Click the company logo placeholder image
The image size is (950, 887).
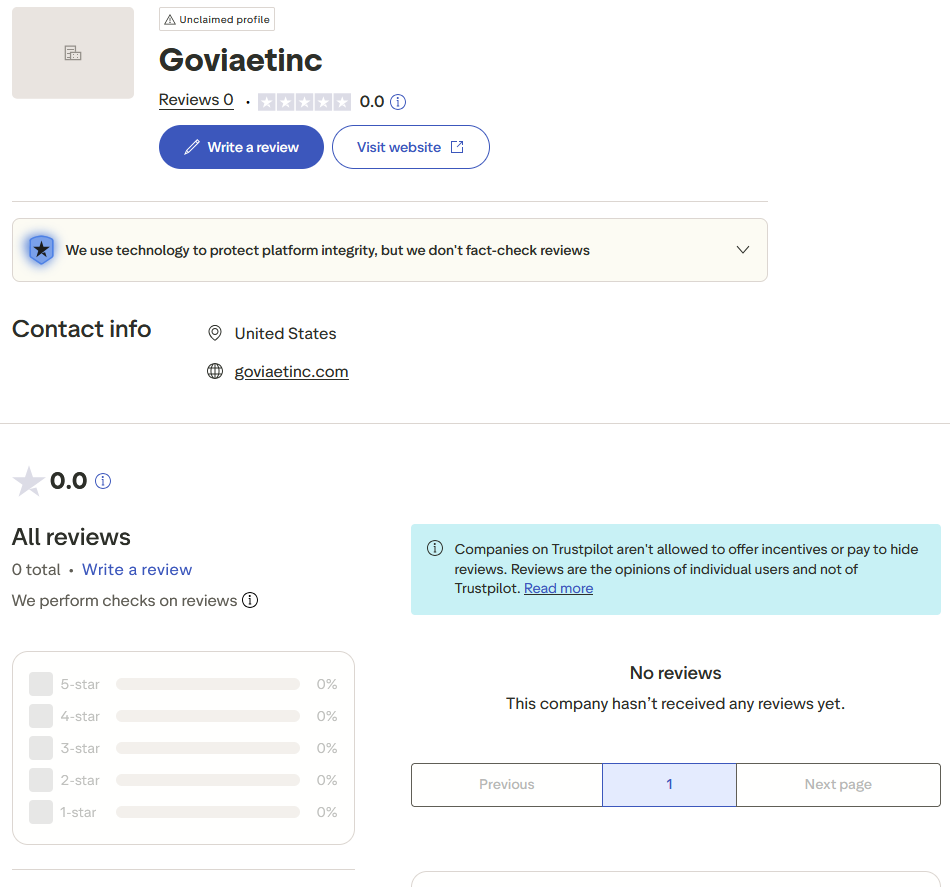click(x=72, y=53)
